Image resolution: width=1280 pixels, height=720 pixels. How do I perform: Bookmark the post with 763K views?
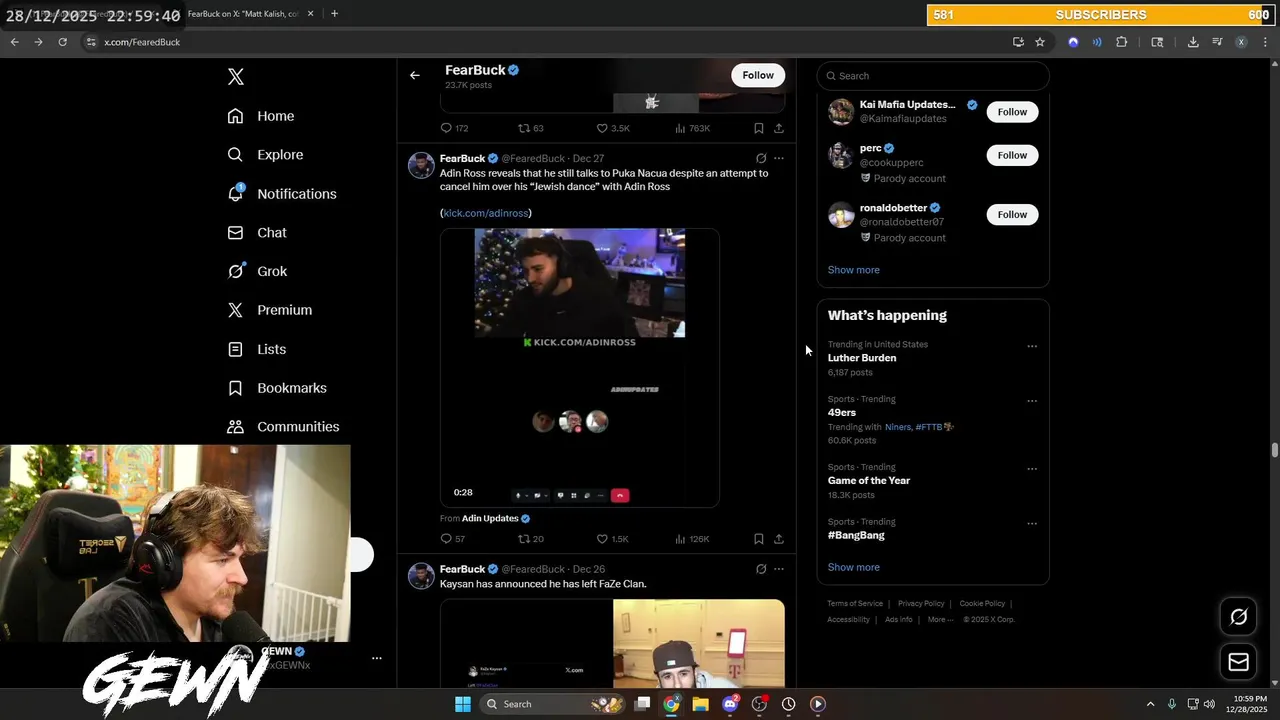coord(759,128)
